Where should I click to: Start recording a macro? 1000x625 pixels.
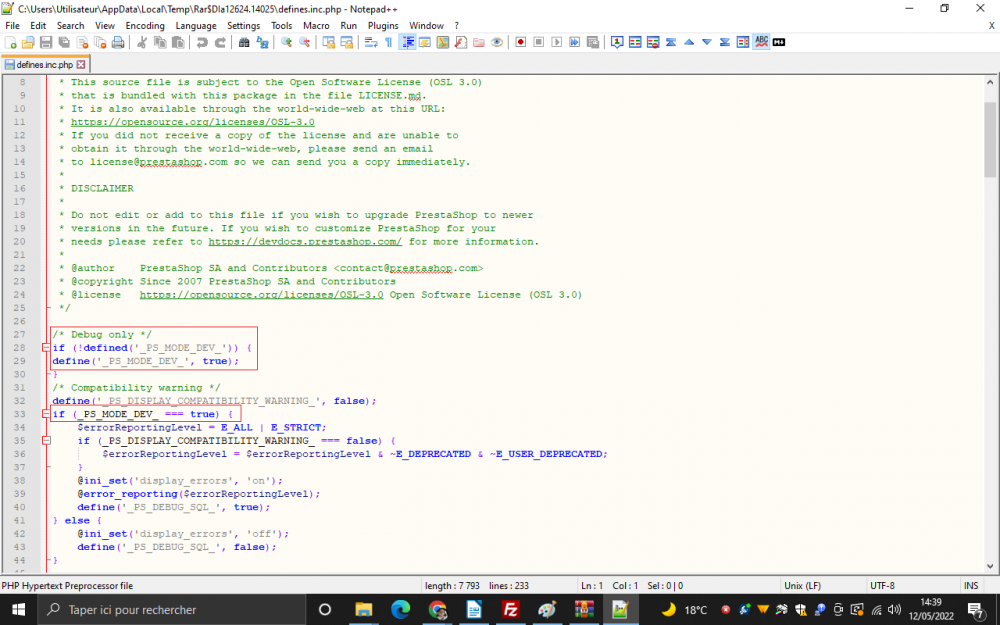pos(520,44)
